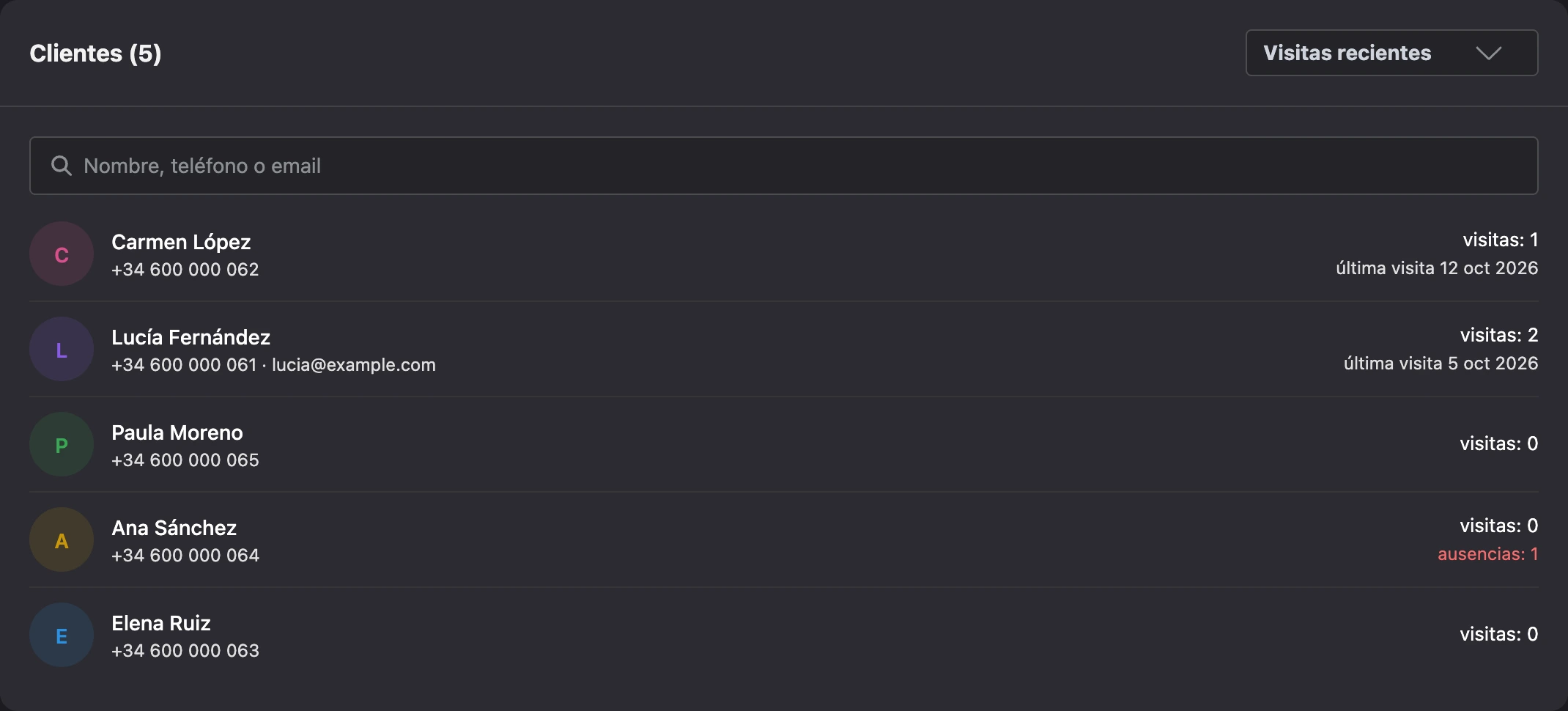Viewport: 1568px width, 711px height.
Task: Click the magnifying glass search icon
Action: point(62,166)
